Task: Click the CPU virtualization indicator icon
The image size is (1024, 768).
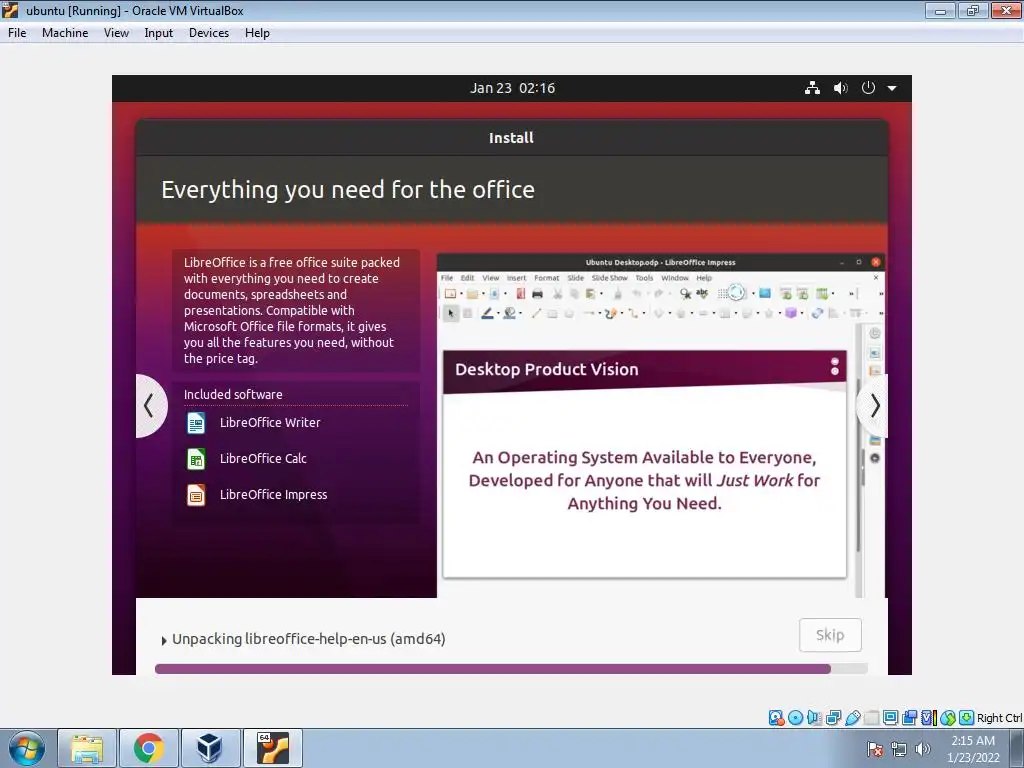Action: [x=929, y=718]
